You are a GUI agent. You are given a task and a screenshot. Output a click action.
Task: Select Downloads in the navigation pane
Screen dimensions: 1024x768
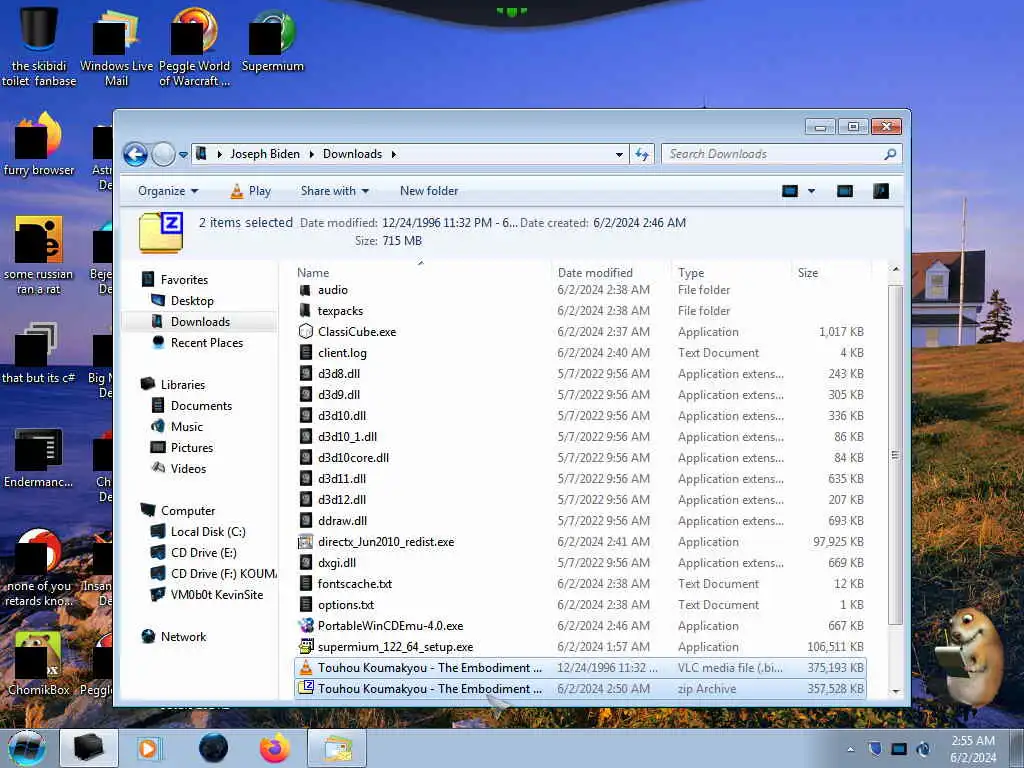pos(200,321)
